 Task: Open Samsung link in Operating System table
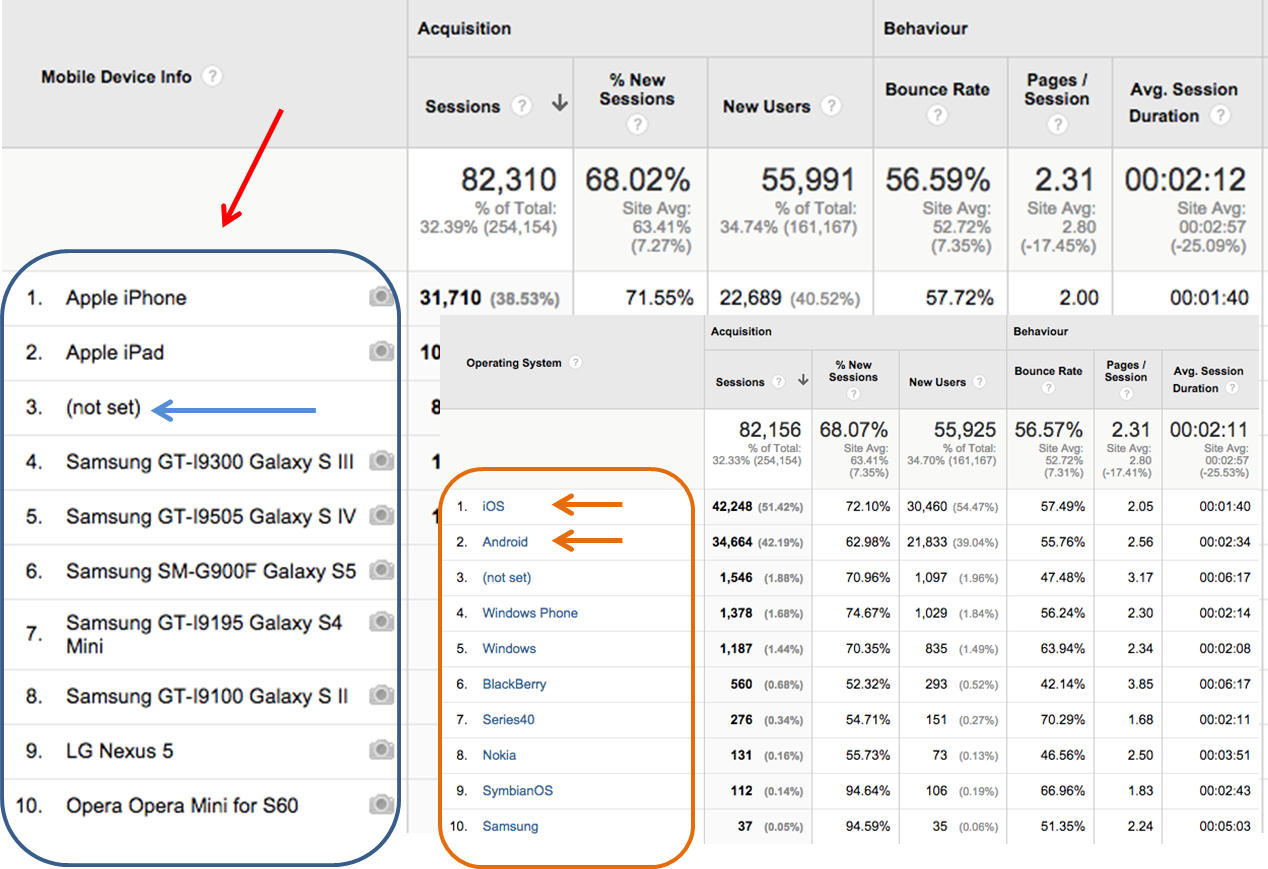coord(510,826)
